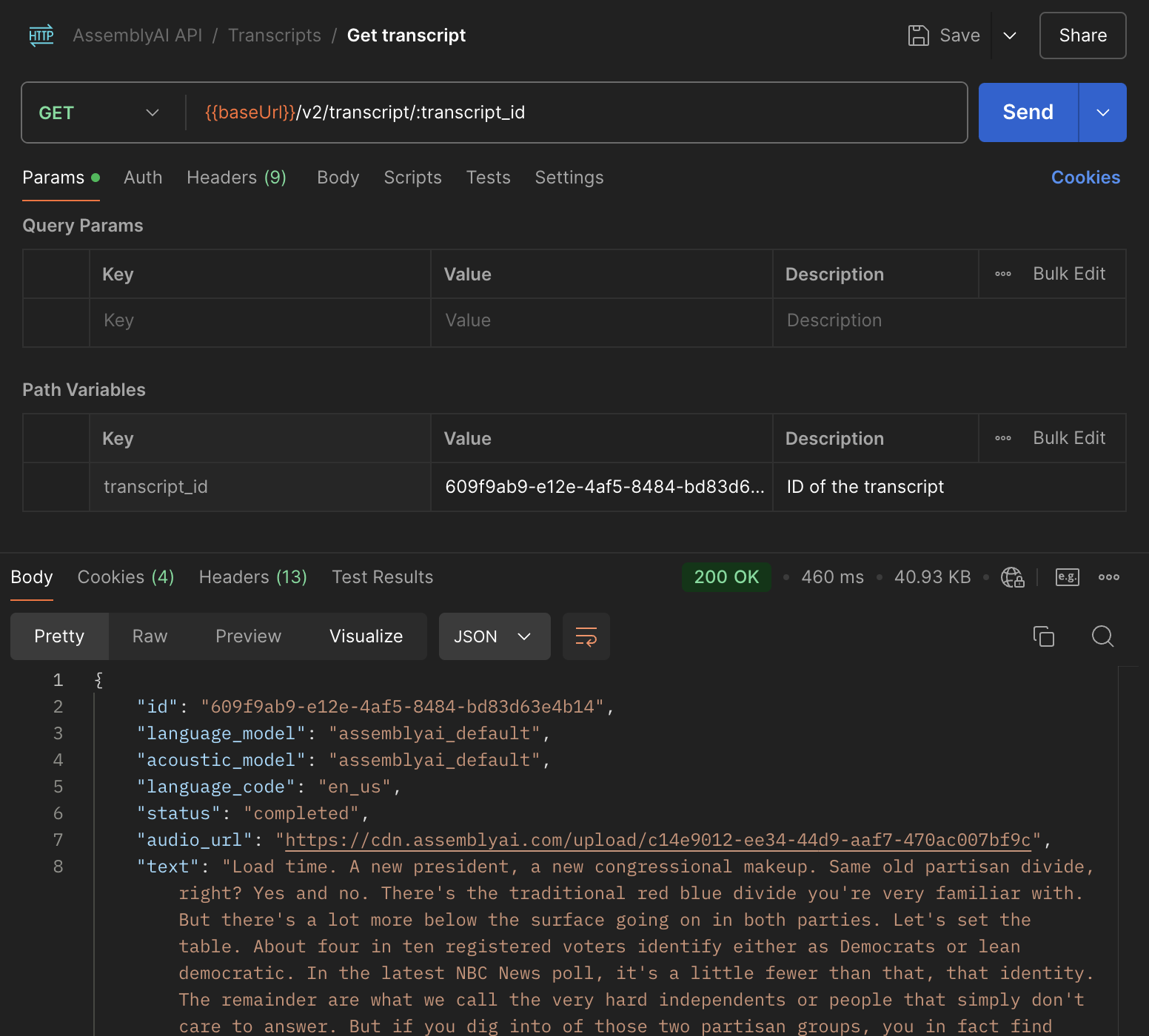Click the transcript_id value field

coord(601,486)
